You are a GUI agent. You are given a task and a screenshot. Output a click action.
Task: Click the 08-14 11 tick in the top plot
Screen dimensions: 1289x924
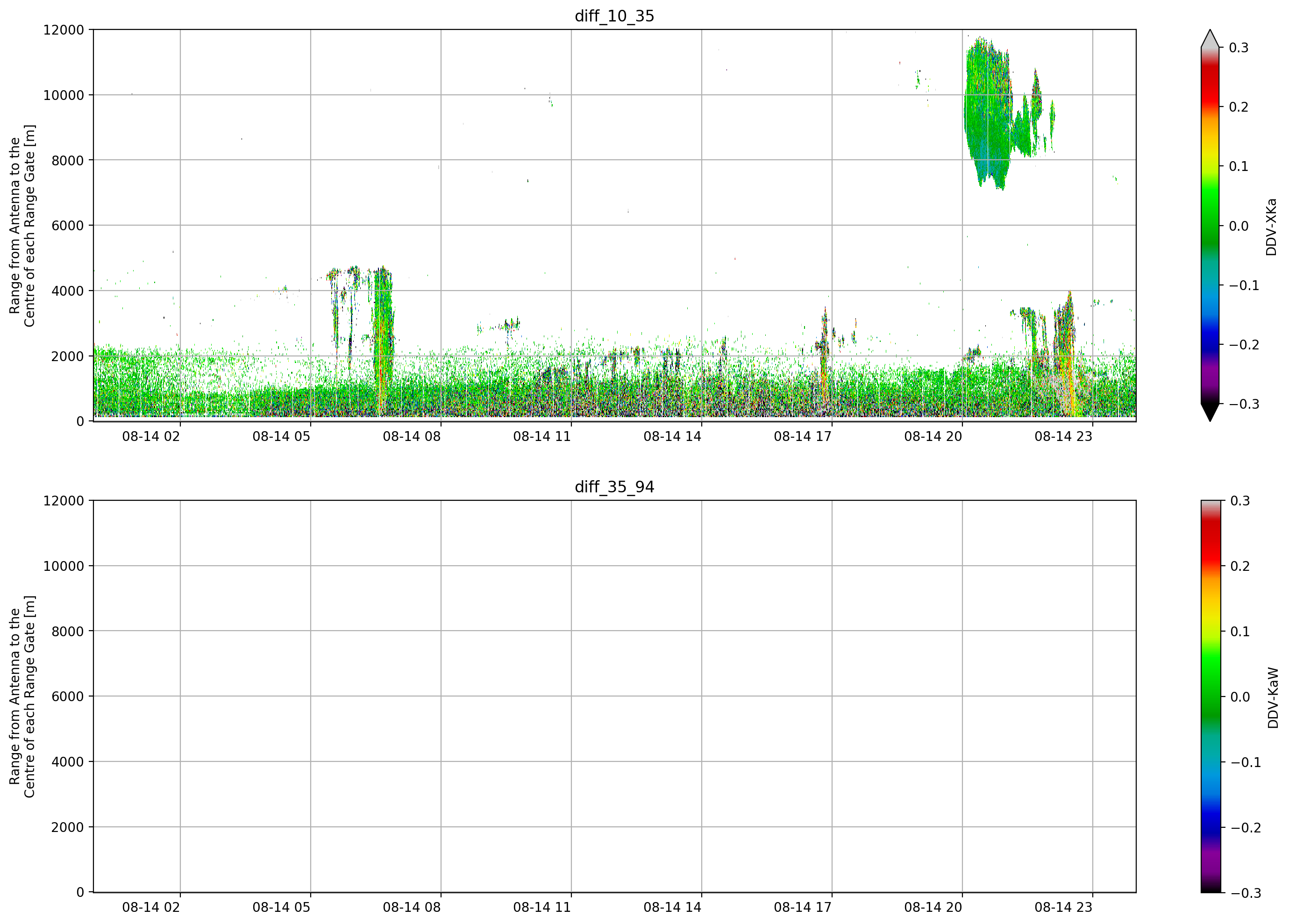542,436
